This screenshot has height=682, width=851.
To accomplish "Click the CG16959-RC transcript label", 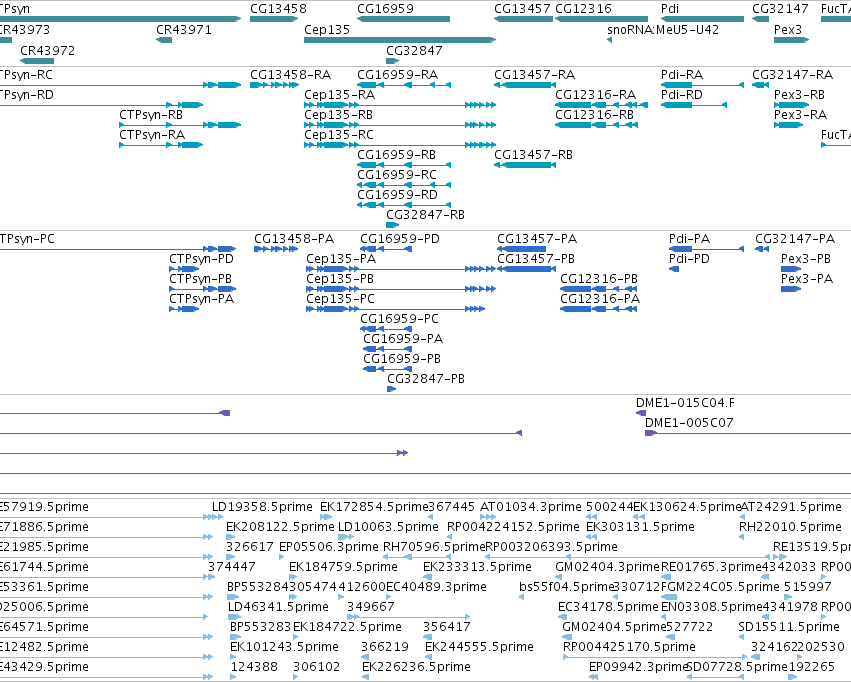I will [x=397, y=175].
